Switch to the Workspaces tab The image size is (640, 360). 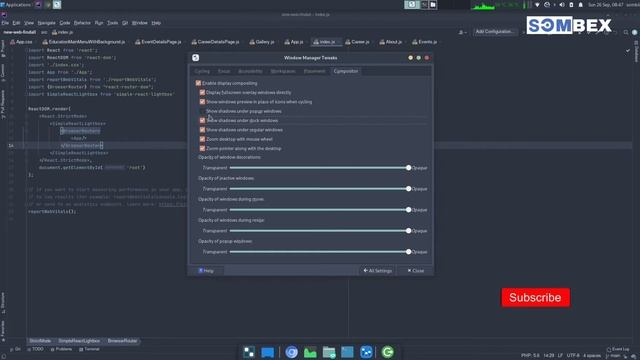coord(283,71)
